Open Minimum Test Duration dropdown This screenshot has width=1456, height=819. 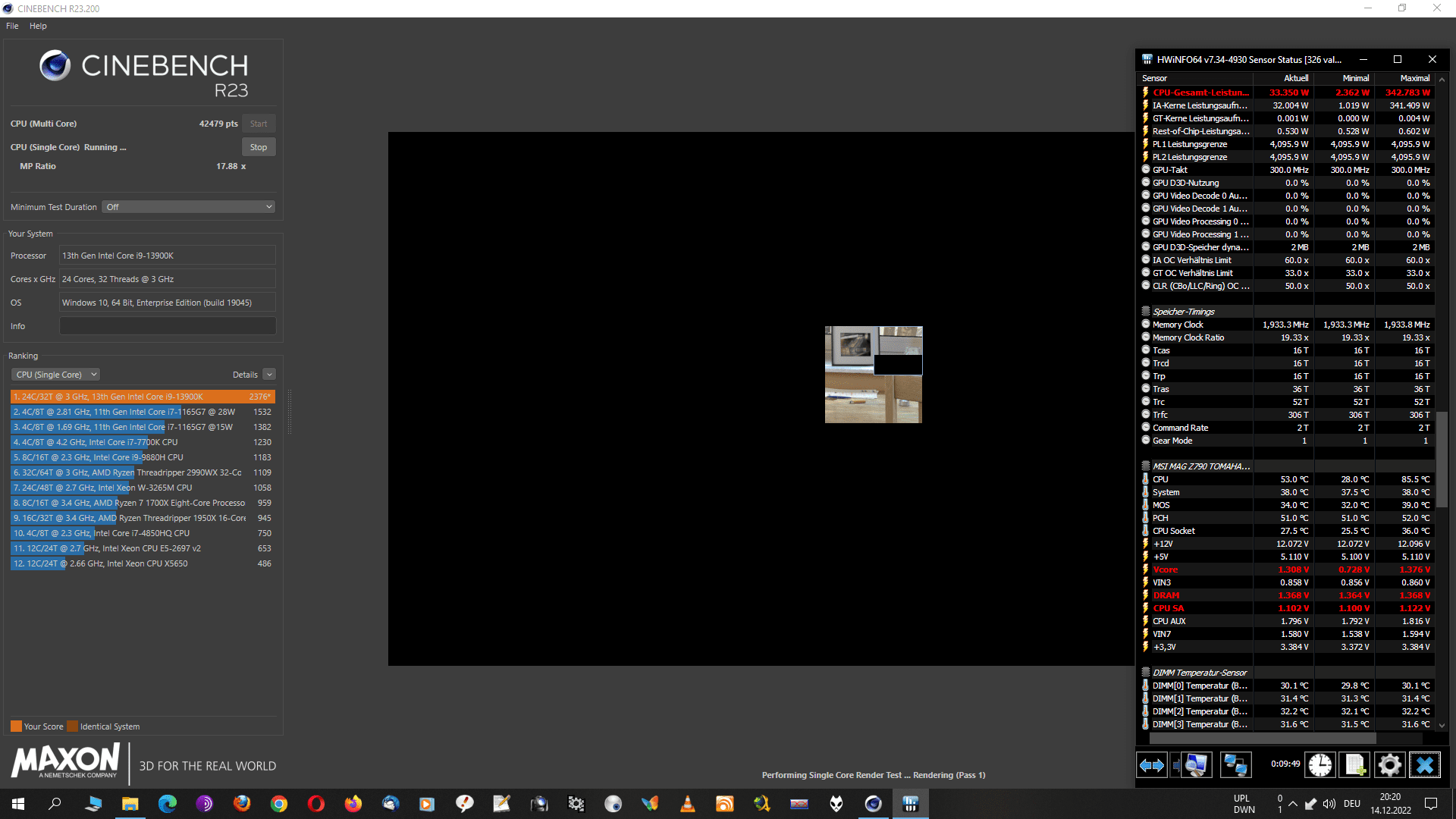[x=188, y=207]
